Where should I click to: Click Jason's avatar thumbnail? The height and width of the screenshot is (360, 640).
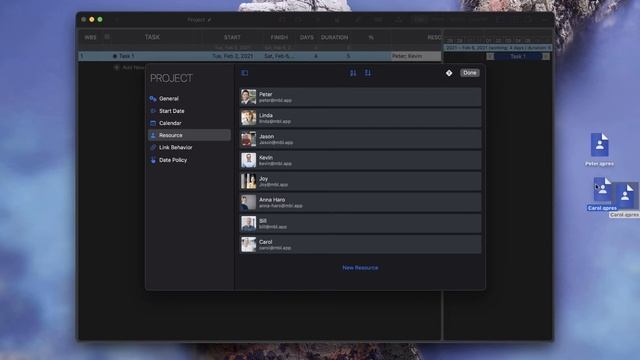[x=248, y=139]
